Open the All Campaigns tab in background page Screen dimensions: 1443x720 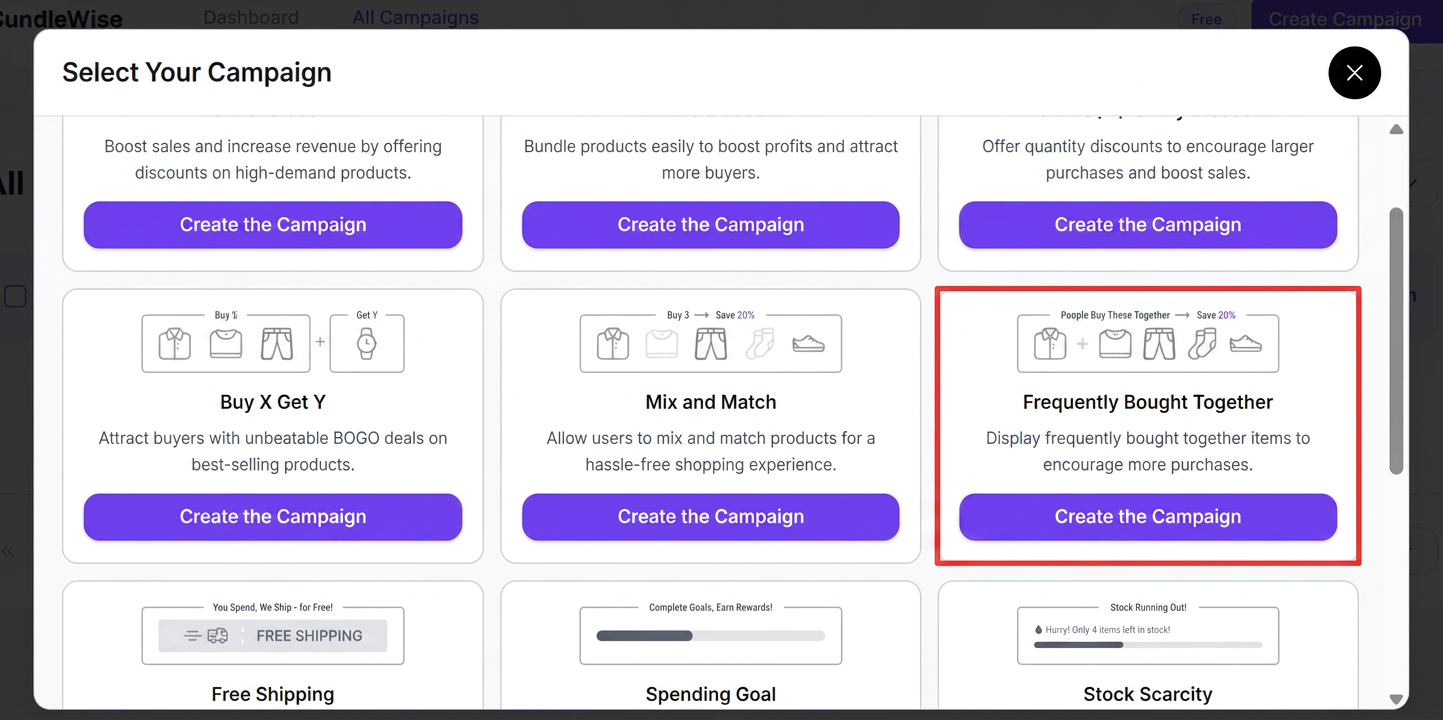tap(415, 18)
